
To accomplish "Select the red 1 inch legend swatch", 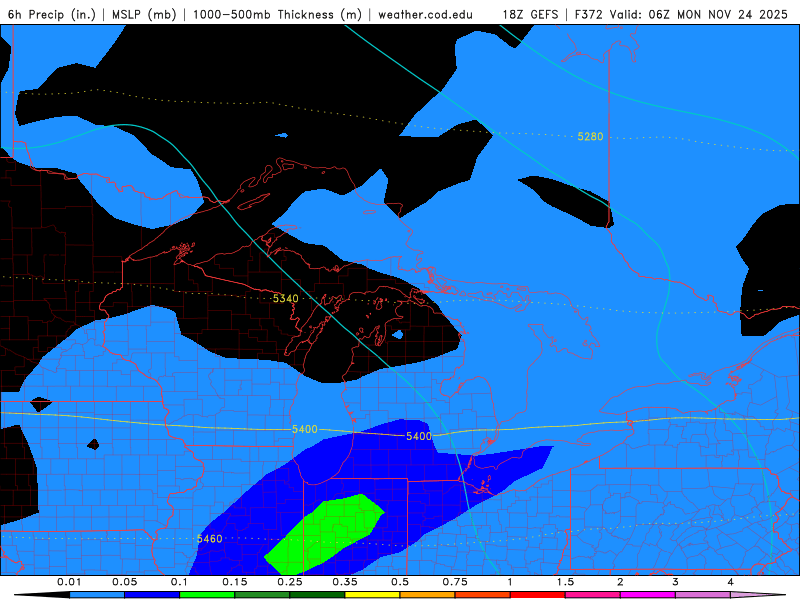I will click(x=538, y=595).
